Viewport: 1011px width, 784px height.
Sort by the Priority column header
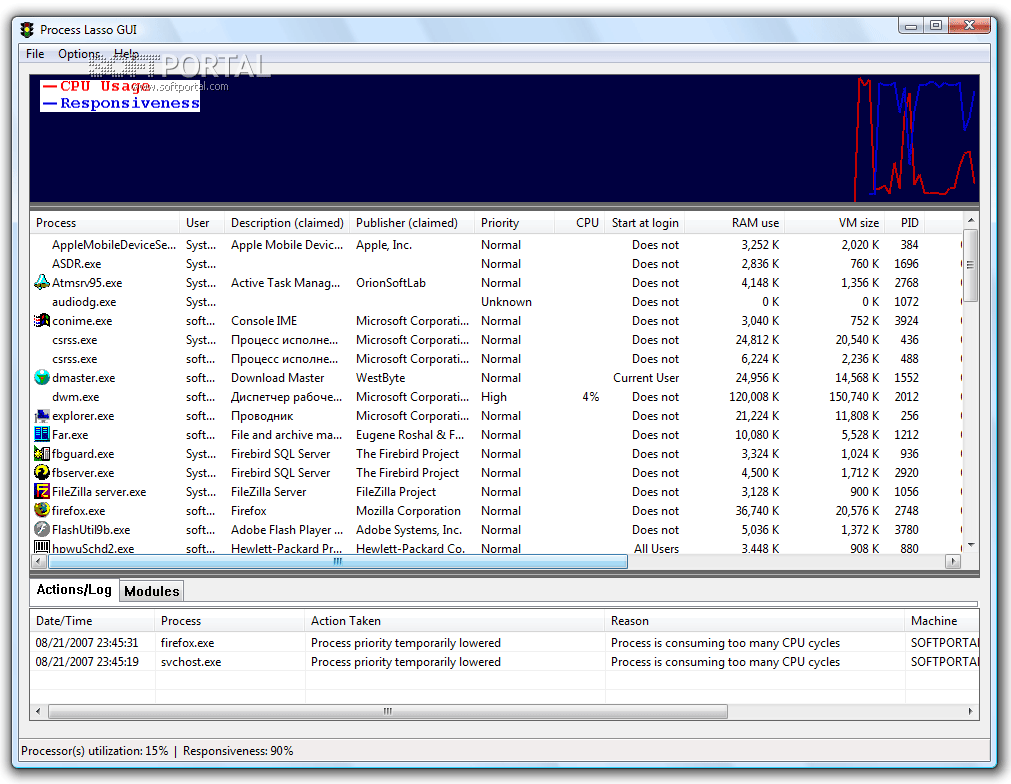click(x=514, y=223)
